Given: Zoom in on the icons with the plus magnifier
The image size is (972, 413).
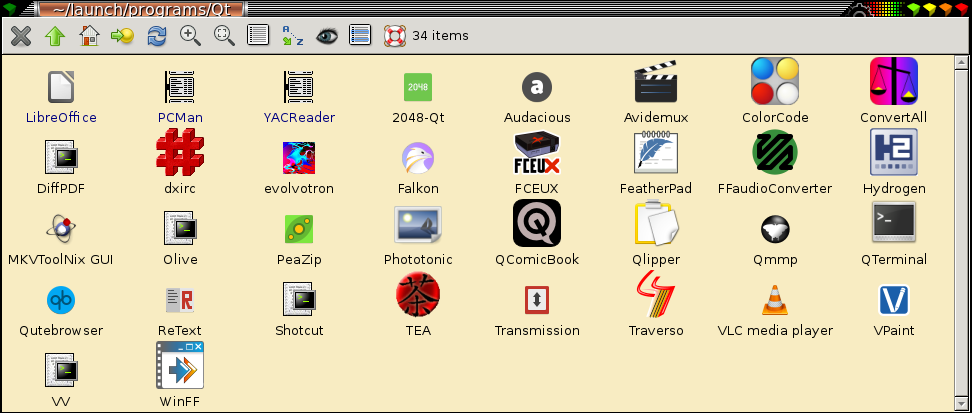Looking at the screenshot, I should [x=190, y=35].
